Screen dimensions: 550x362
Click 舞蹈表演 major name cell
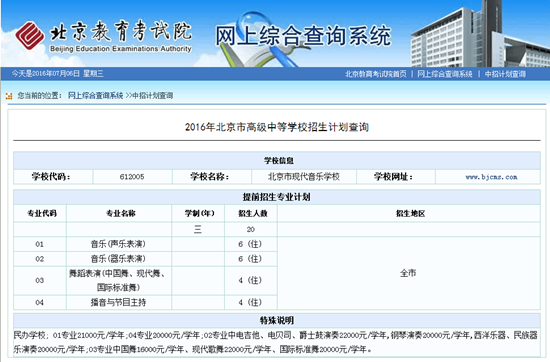[x=119, y=280]
